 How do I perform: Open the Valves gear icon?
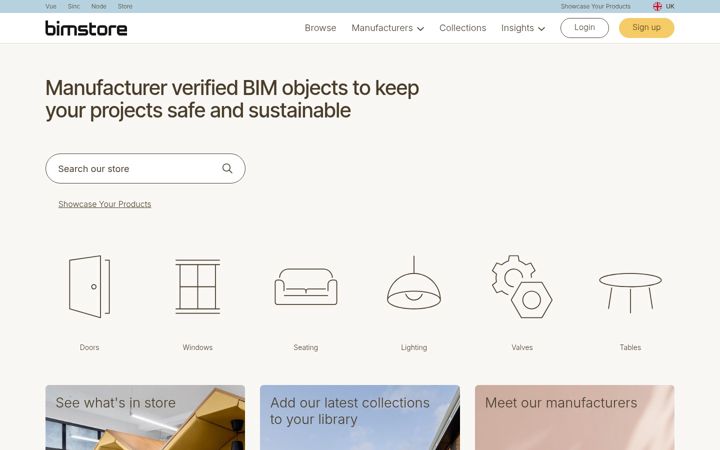coord(522,287)
